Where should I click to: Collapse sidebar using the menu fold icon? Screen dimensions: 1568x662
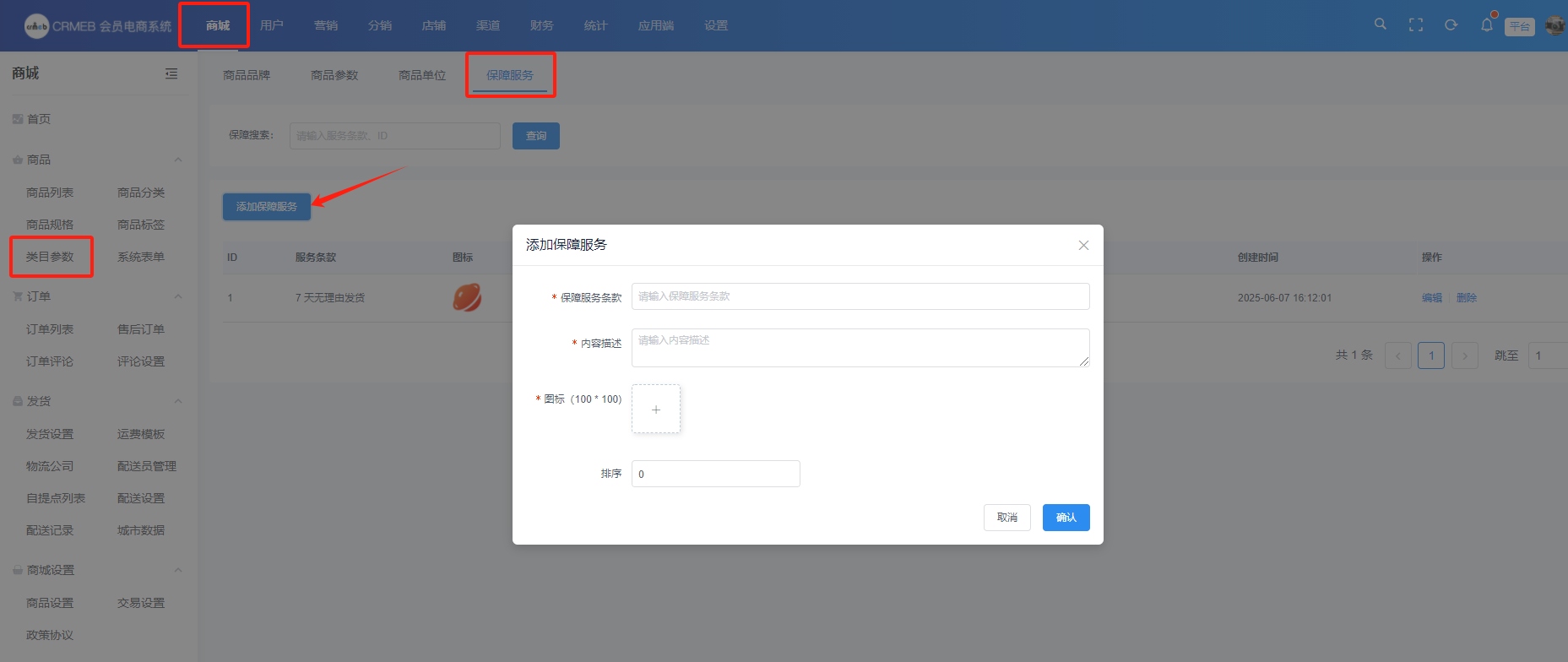pos(171,74)
